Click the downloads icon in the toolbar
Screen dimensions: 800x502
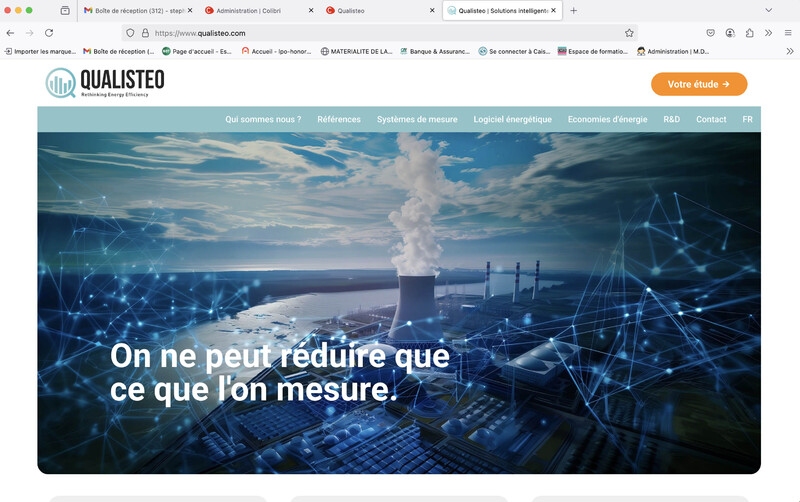(731, 33)
